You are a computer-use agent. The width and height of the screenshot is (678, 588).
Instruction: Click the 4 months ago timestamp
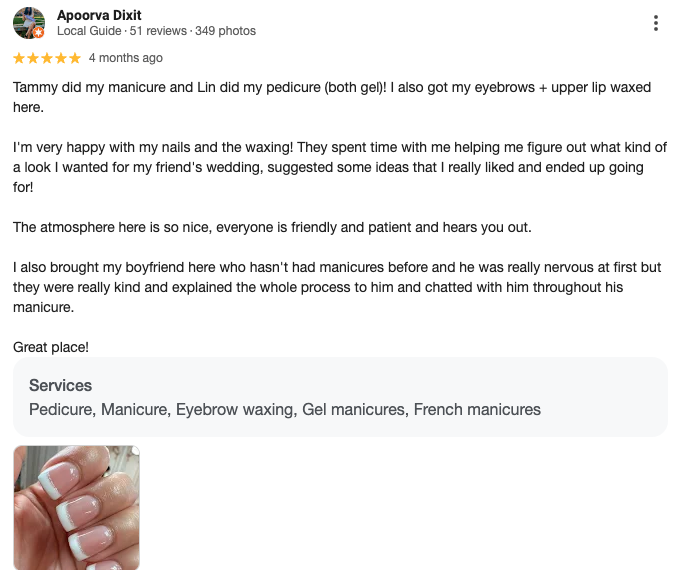[126, 58]
